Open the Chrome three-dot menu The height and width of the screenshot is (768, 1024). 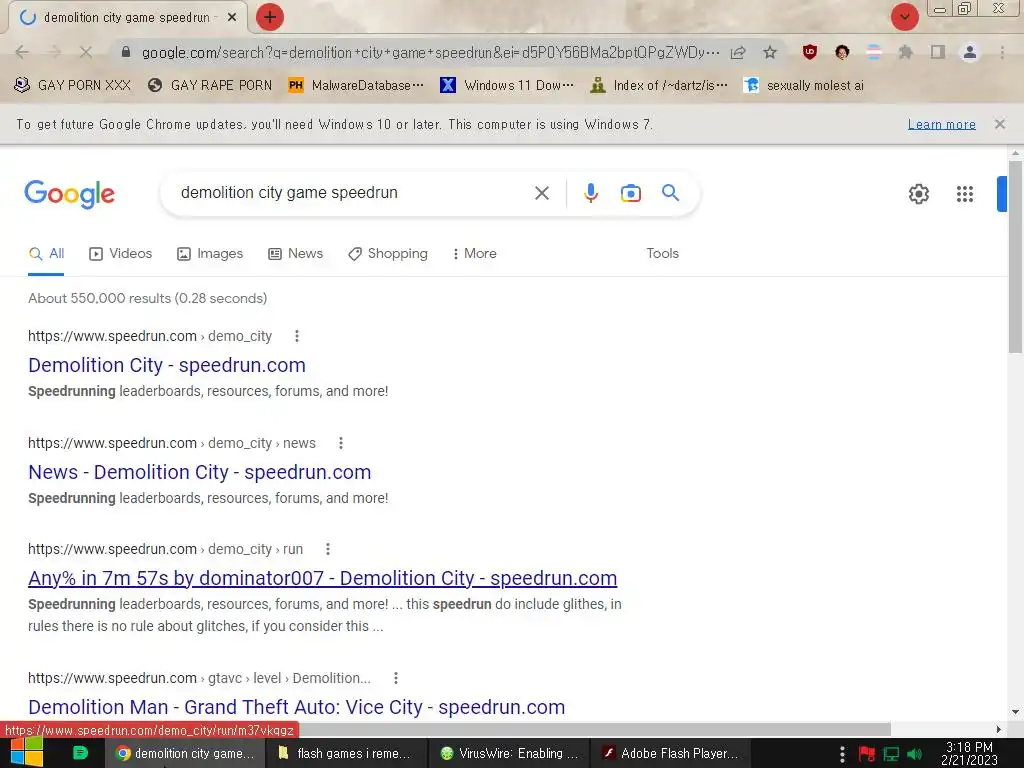point(1002,52)
